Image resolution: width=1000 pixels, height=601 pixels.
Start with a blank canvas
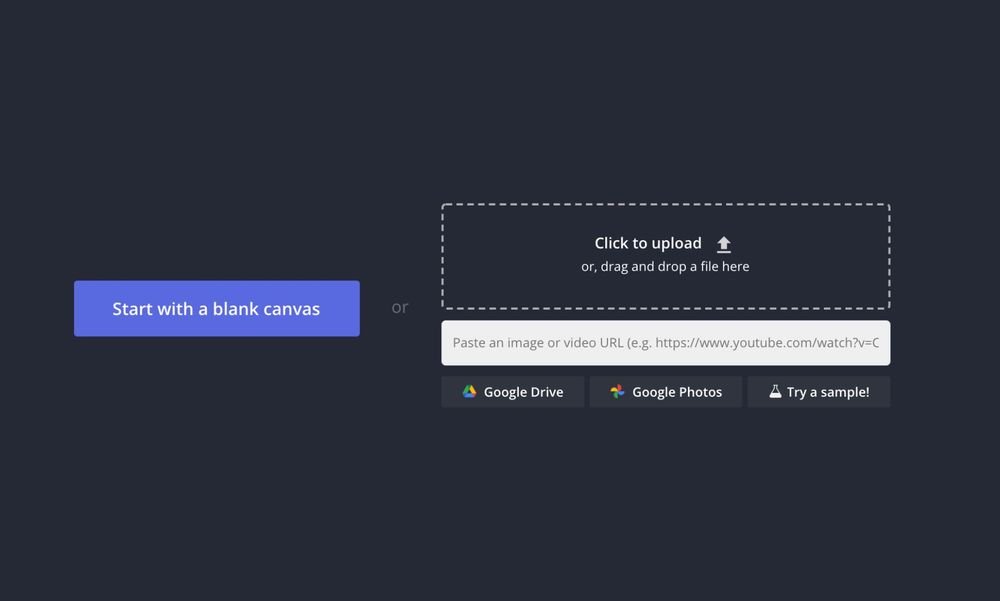[216, 308]
